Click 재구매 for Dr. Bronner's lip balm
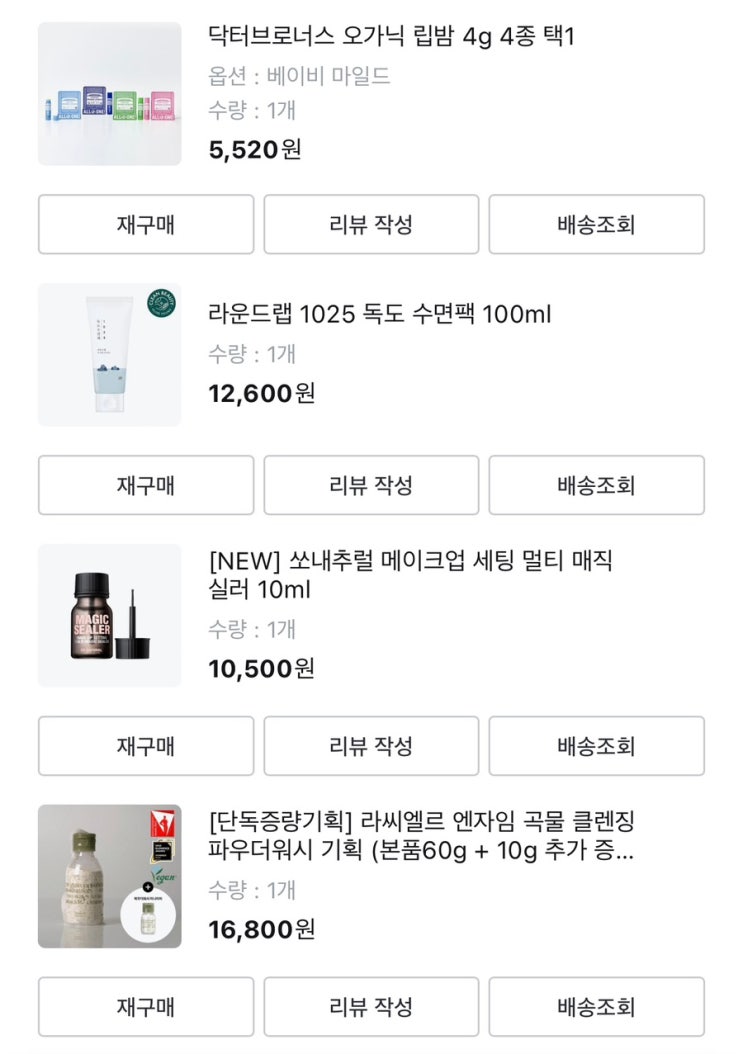 tap(146, 224)
